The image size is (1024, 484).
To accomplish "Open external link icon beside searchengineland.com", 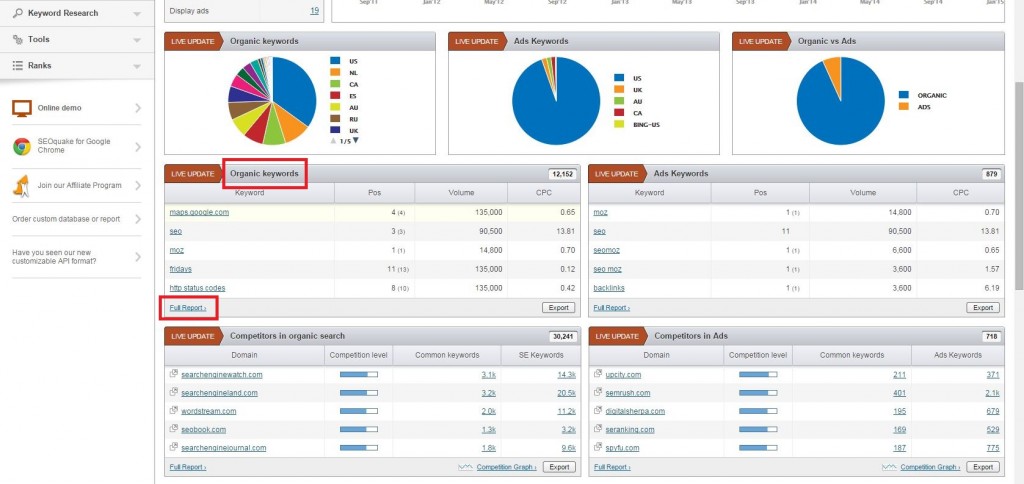I will [174, 393].
